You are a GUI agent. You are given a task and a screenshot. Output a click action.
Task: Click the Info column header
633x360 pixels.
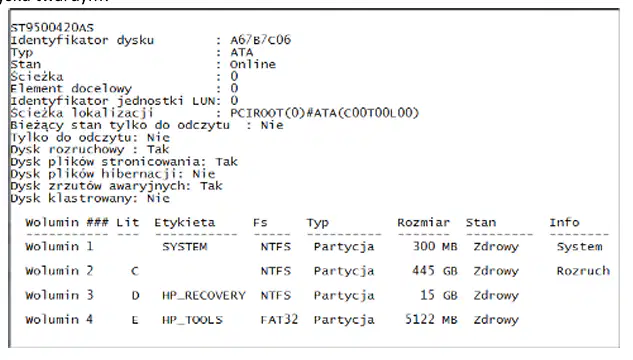click(x=564, y=222)
